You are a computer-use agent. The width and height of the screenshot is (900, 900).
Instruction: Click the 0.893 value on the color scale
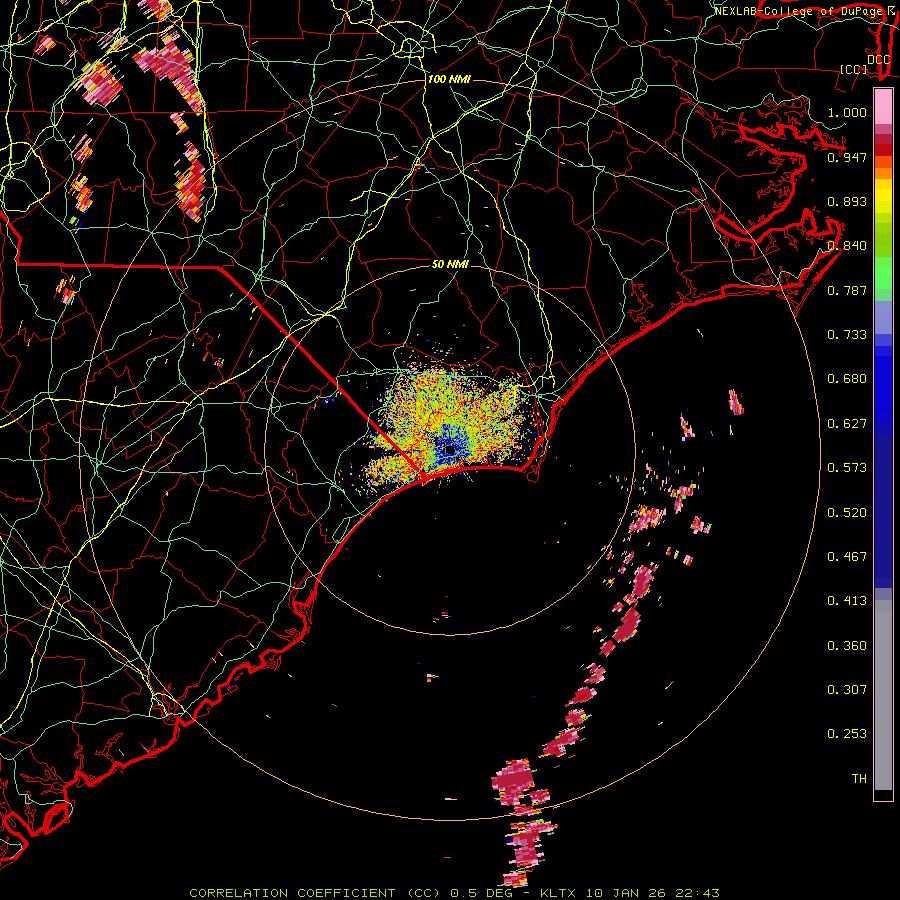[x=847, y=201]
